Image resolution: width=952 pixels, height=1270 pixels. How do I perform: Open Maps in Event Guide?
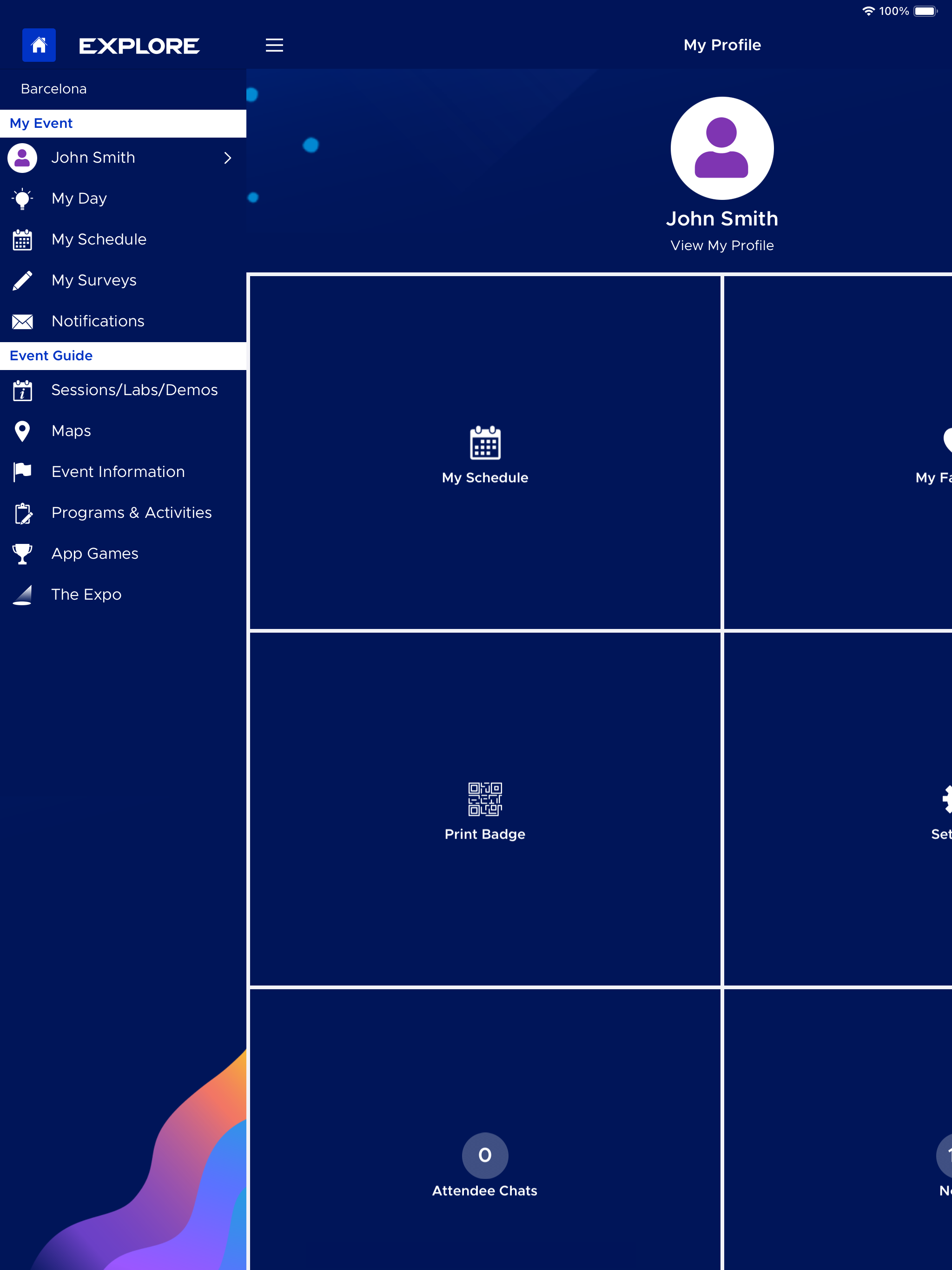(123, 431)
